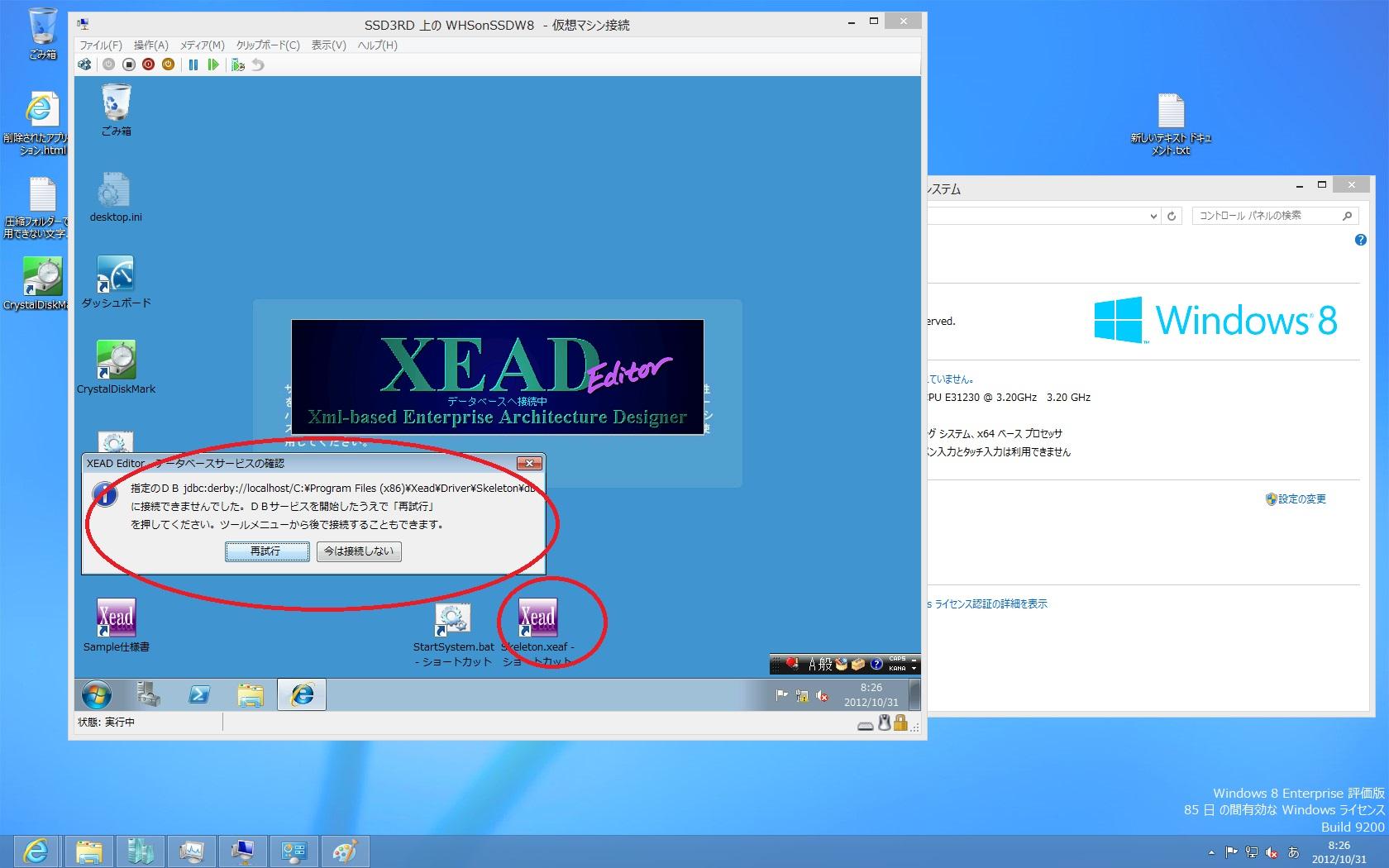The height and width of the screenshot is (868, 1389).
Task: Click the 今は接続しない button
Action: coord(359,551)
